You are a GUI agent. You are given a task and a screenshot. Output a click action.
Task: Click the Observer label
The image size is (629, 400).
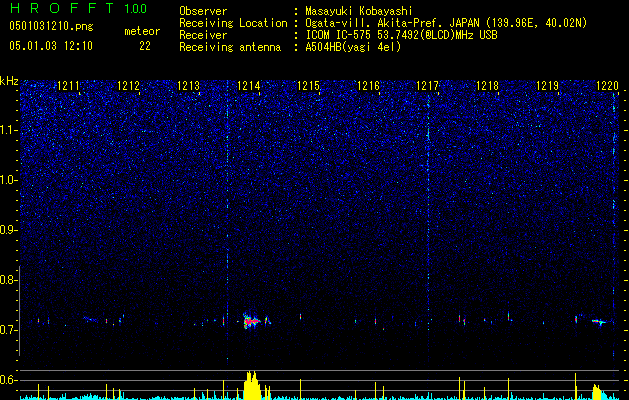(203, 11)
